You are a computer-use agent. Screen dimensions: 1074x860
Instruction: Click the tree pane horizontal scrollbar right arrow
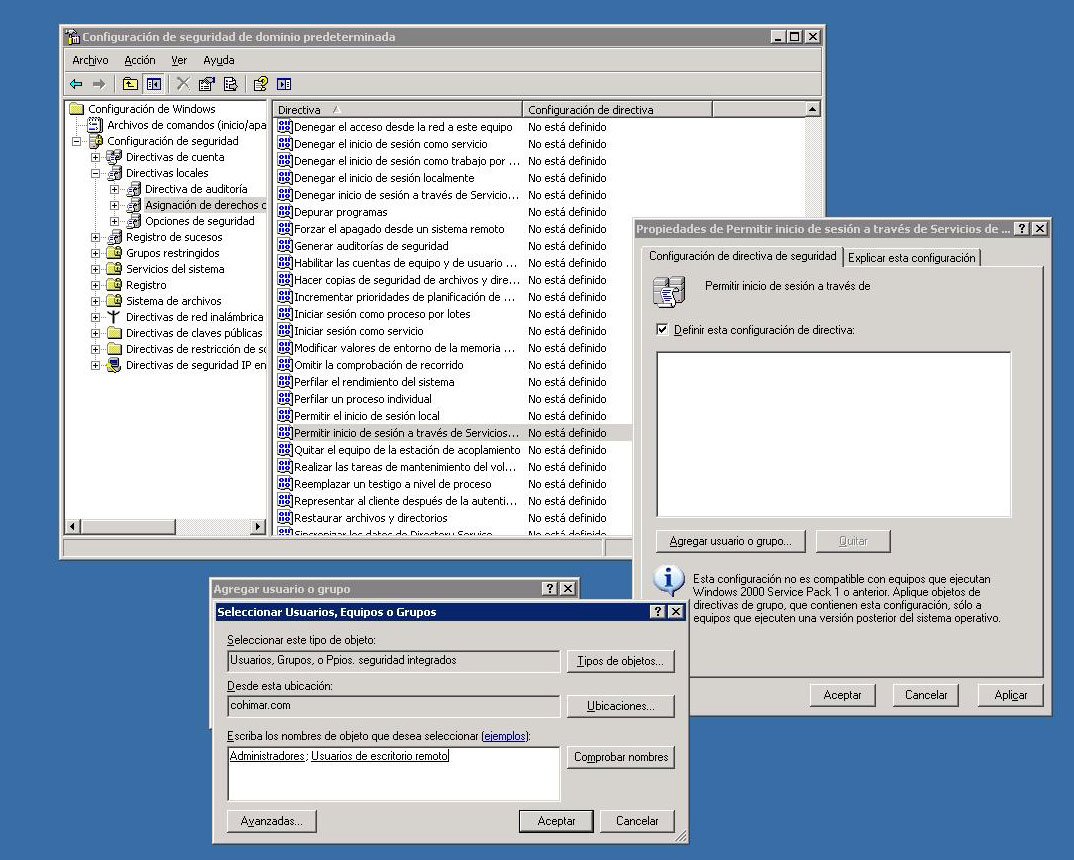(x=258, y=527)
